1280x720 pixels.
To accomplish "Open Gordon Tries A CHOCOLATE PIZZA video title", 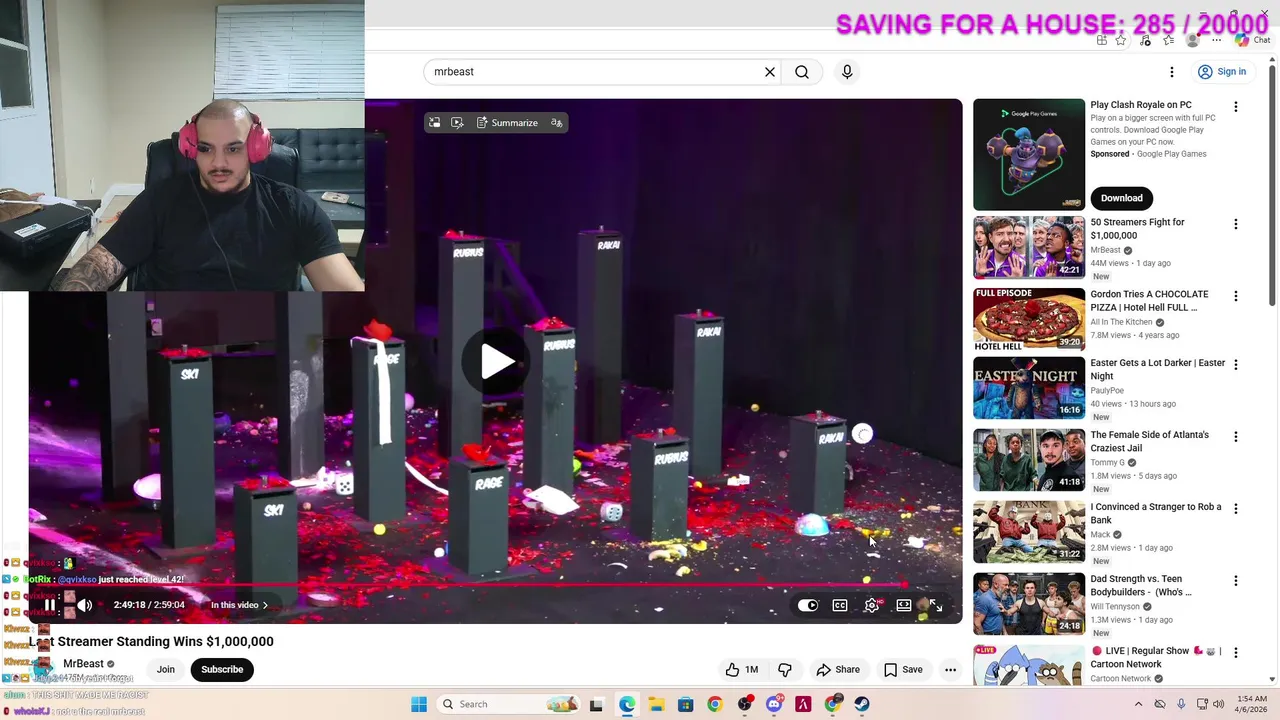I will tap(1149, 301).
